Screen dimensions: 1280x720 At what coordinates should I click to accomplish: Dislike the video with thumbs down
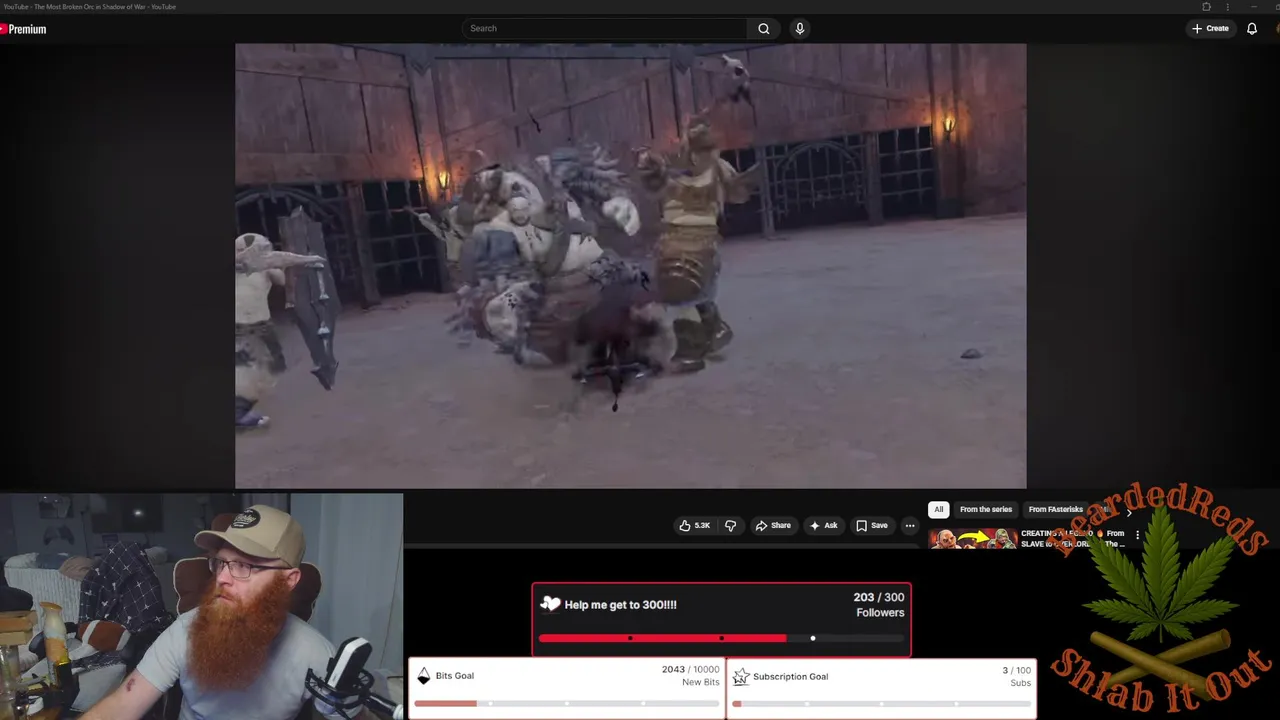click(730, 525)
